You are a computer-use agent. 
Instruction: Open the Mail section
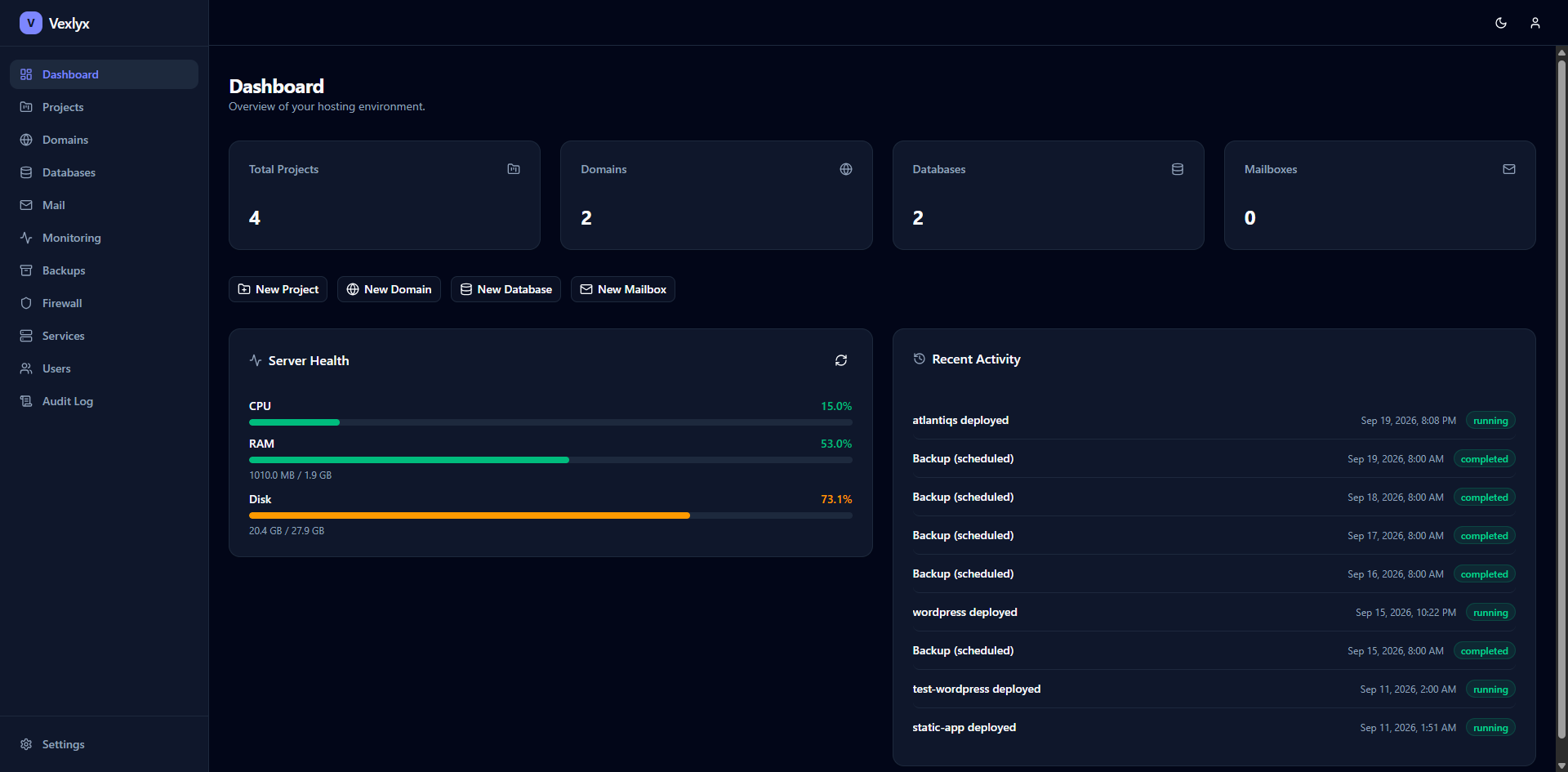(x=104, y=205)
